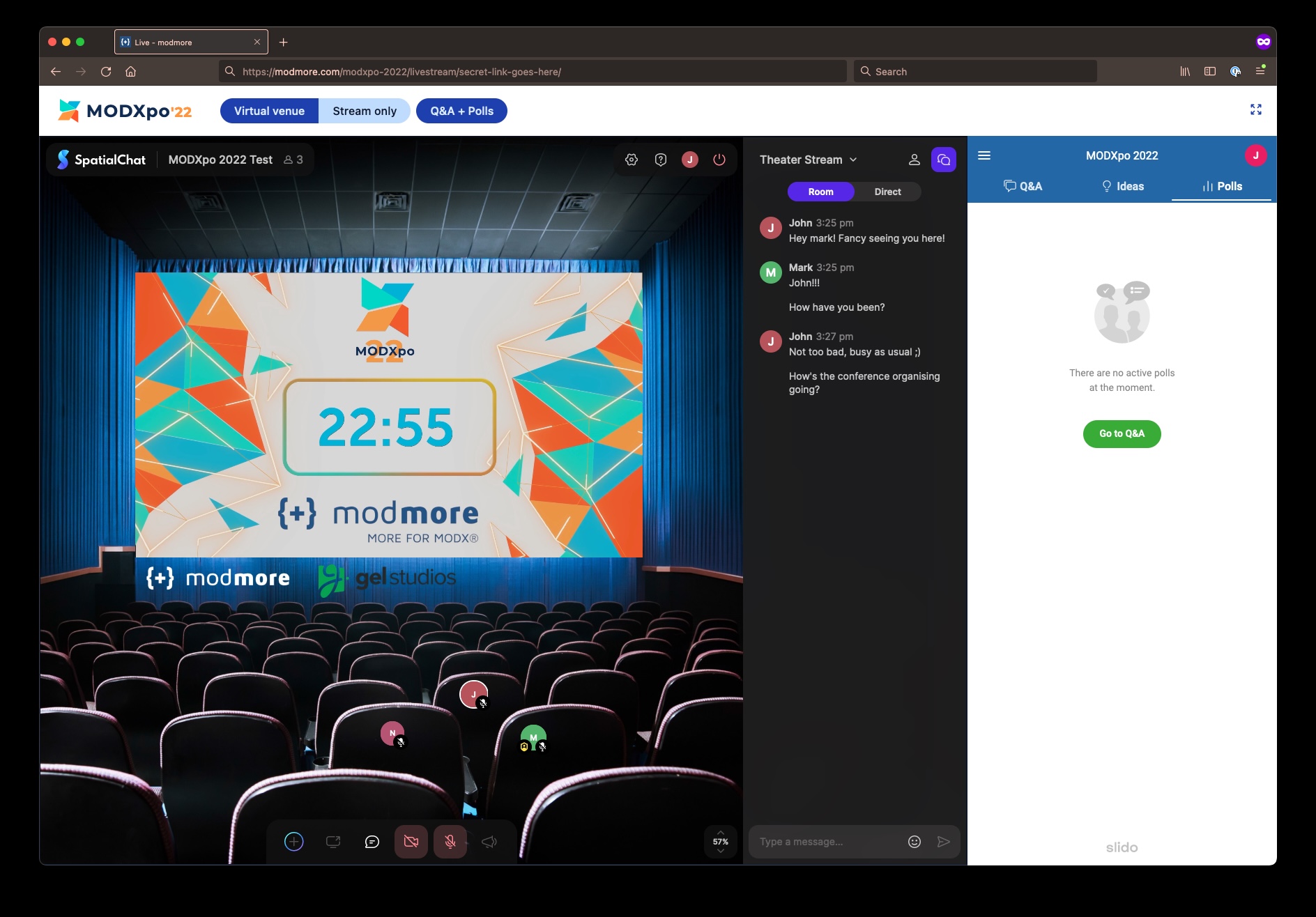1316x917 pixels.
Task: Click John's avatar in the theater seats
Action: 473,695
